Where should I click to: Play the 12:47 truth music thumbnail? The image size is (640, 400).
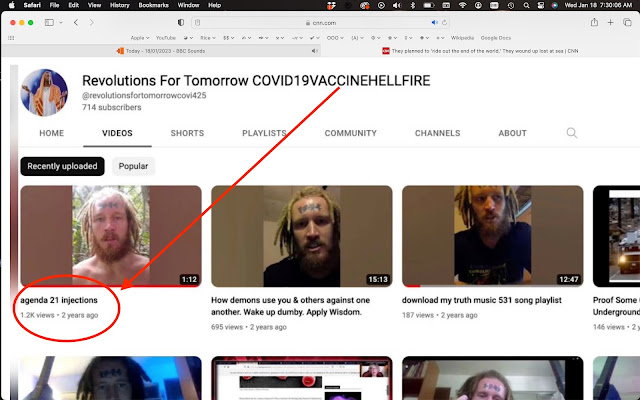(493, 236)
